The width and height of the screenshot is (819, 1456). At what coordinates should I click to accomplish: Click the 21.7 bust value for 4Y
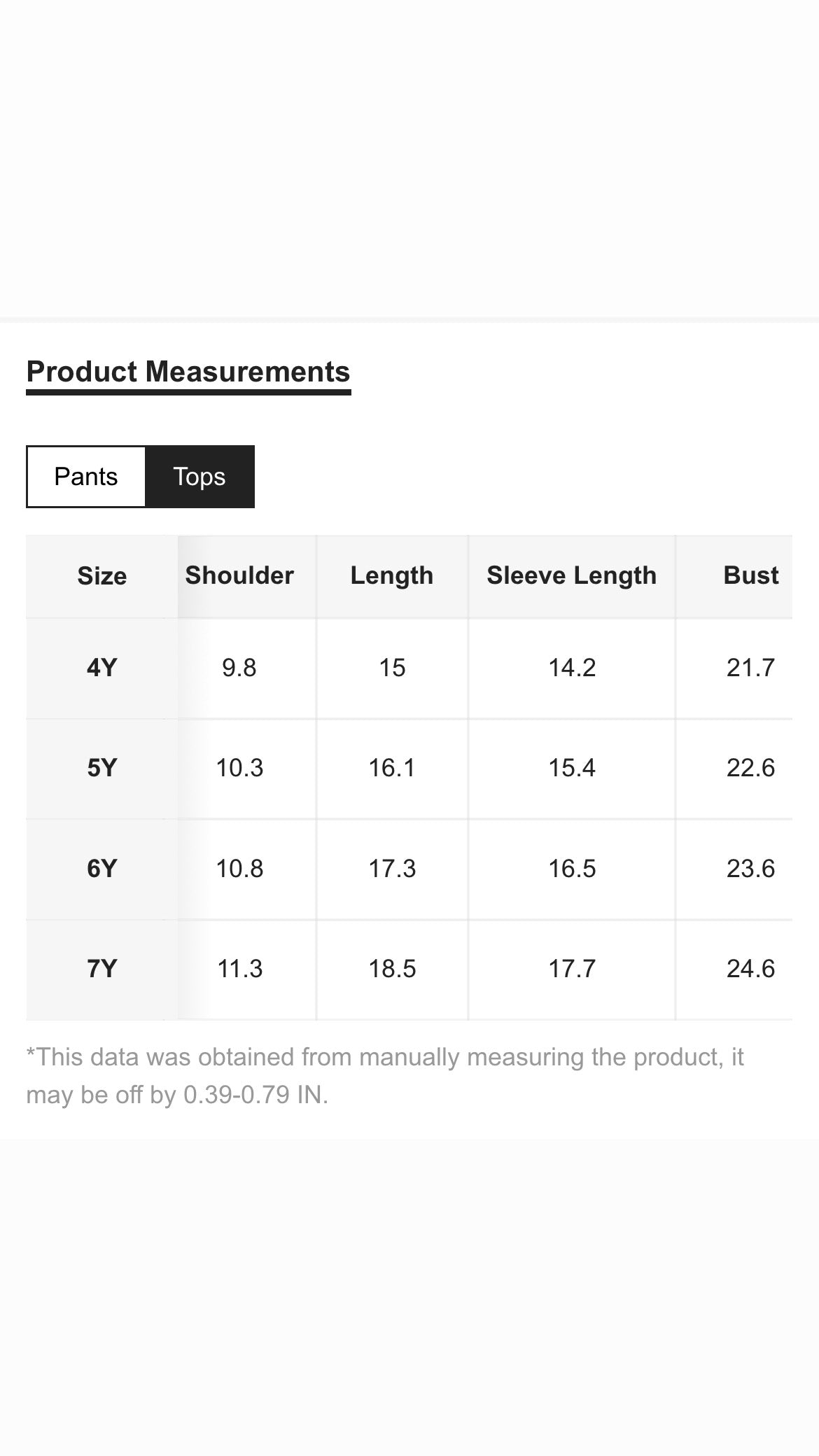pos(750,668)
